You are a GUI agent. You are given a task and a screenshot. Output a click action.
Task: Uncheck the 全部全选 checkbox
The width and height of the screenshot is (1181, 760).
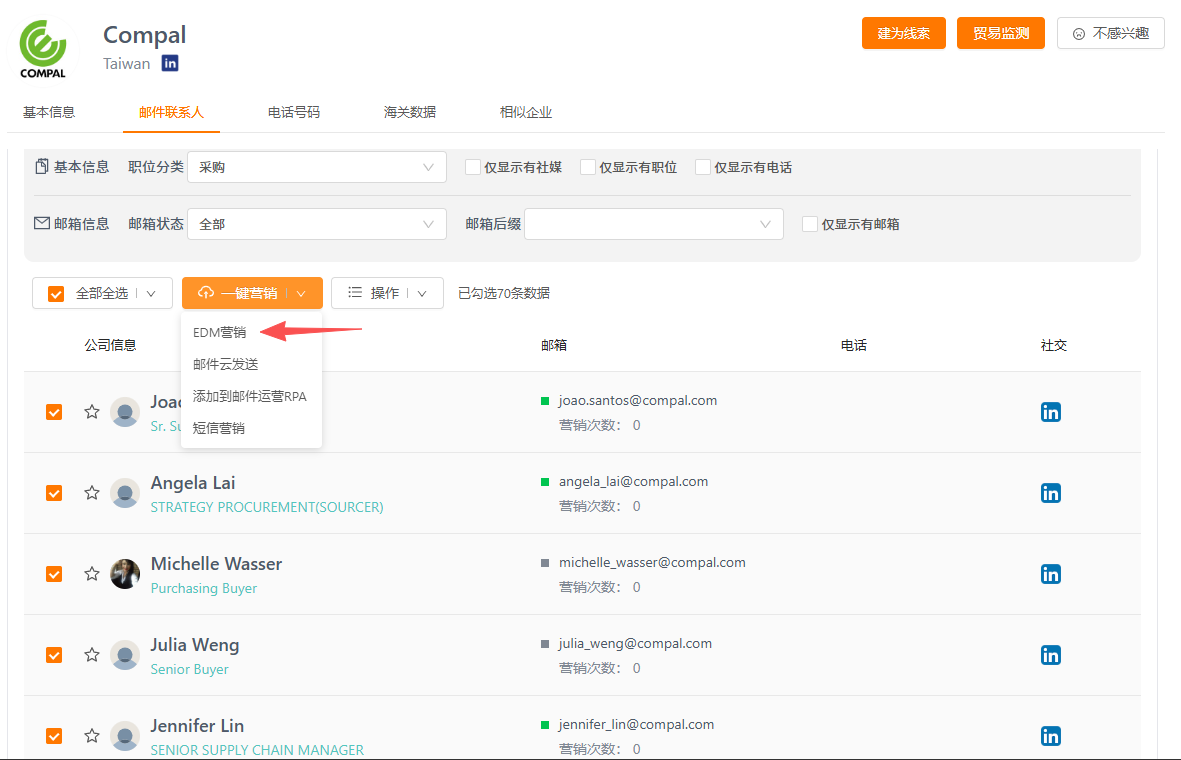[56, 293]
